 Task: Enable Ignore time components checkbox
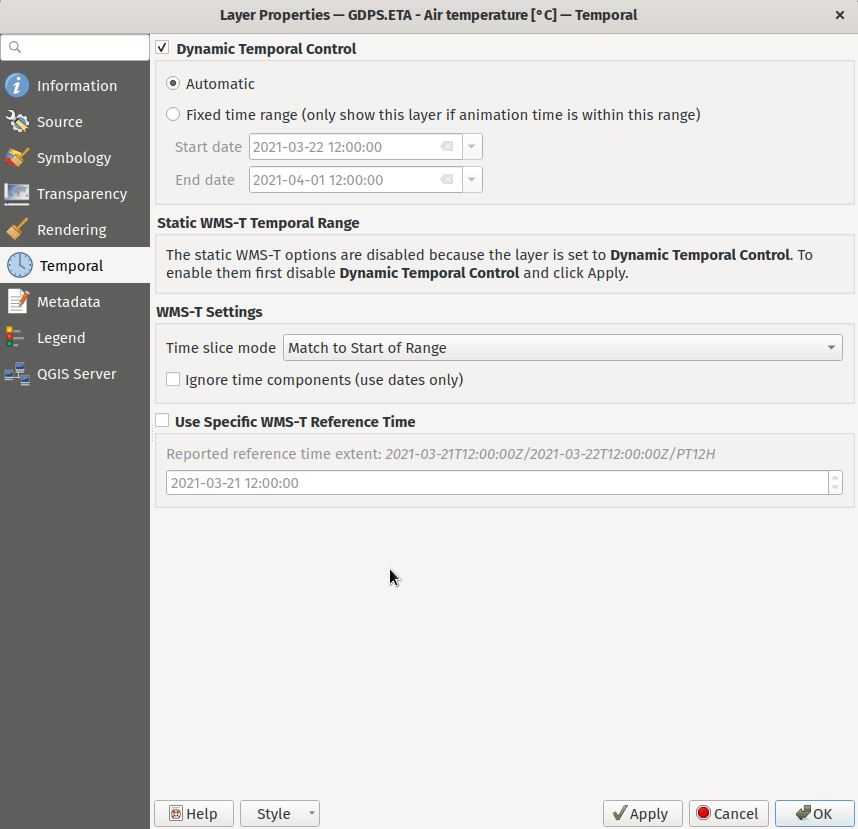coord(174,380)
